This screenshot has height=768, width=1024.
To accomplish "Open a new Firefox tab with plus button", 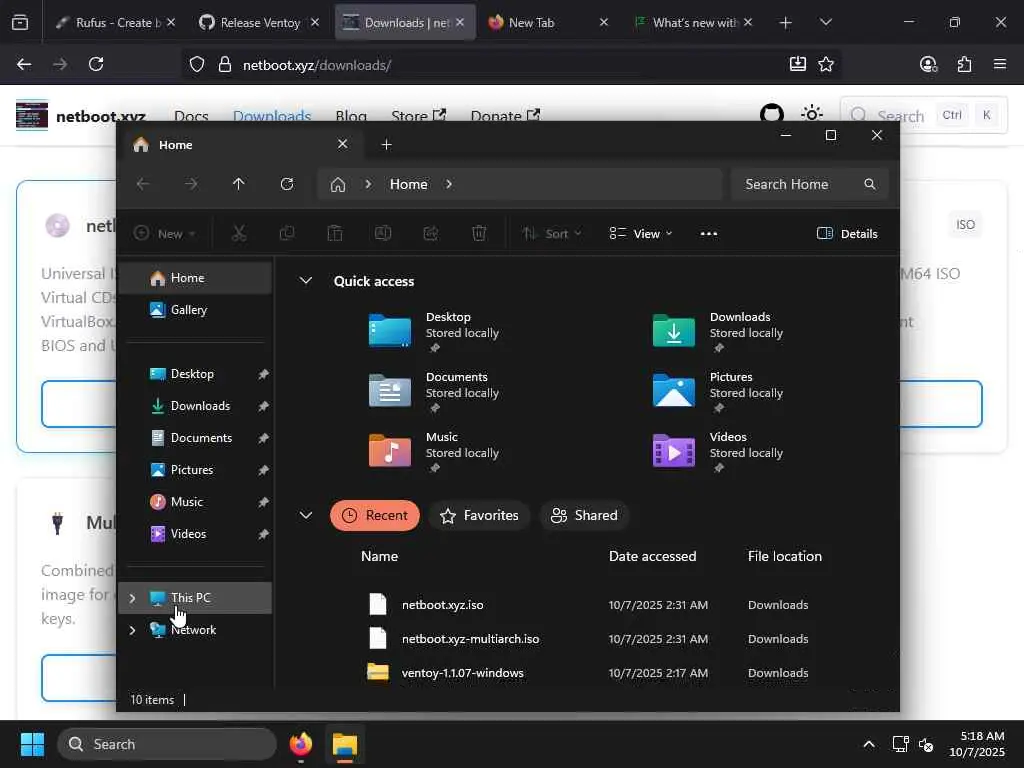I will pos(786,22).
